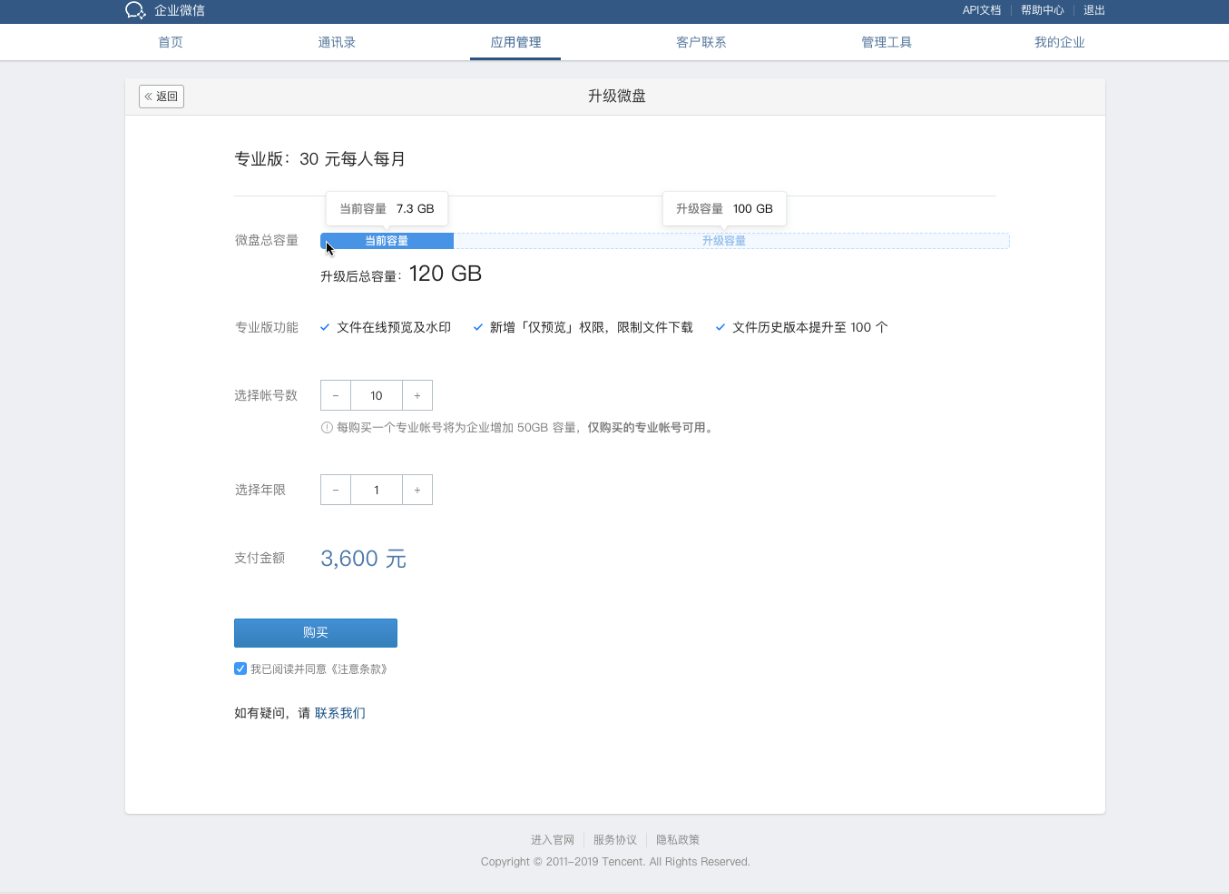Screen dimensions: 1229x894
Task: Click the ① info icon beside capacity note
Action: click(325, 427)
